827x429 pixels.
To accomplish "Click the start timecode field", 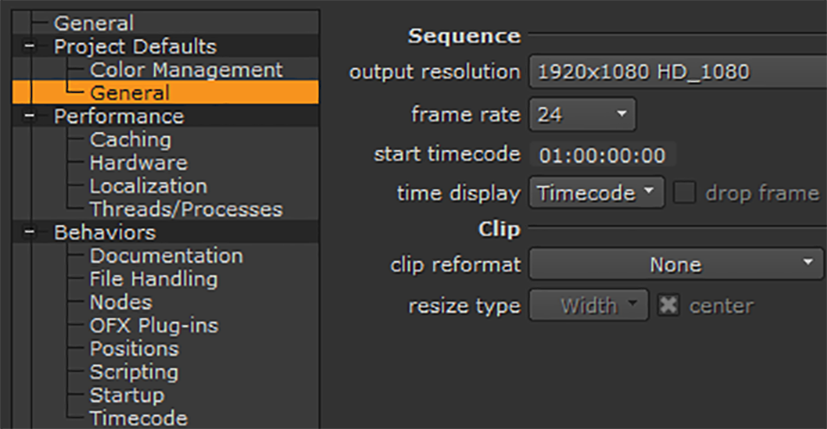I will [x=602, y=155].
